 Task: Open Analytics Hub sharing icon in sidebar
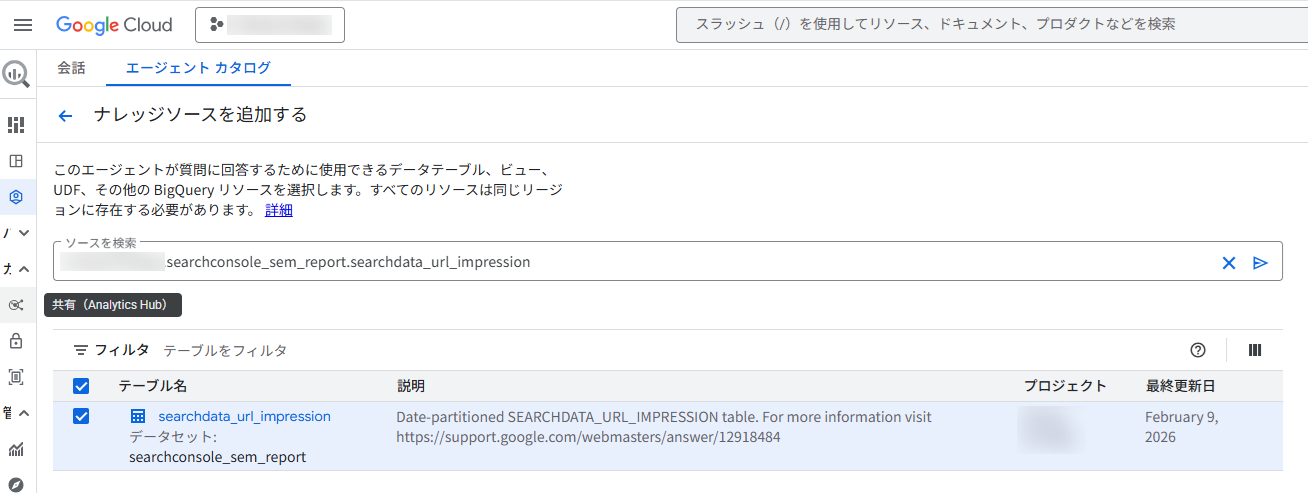16,305
